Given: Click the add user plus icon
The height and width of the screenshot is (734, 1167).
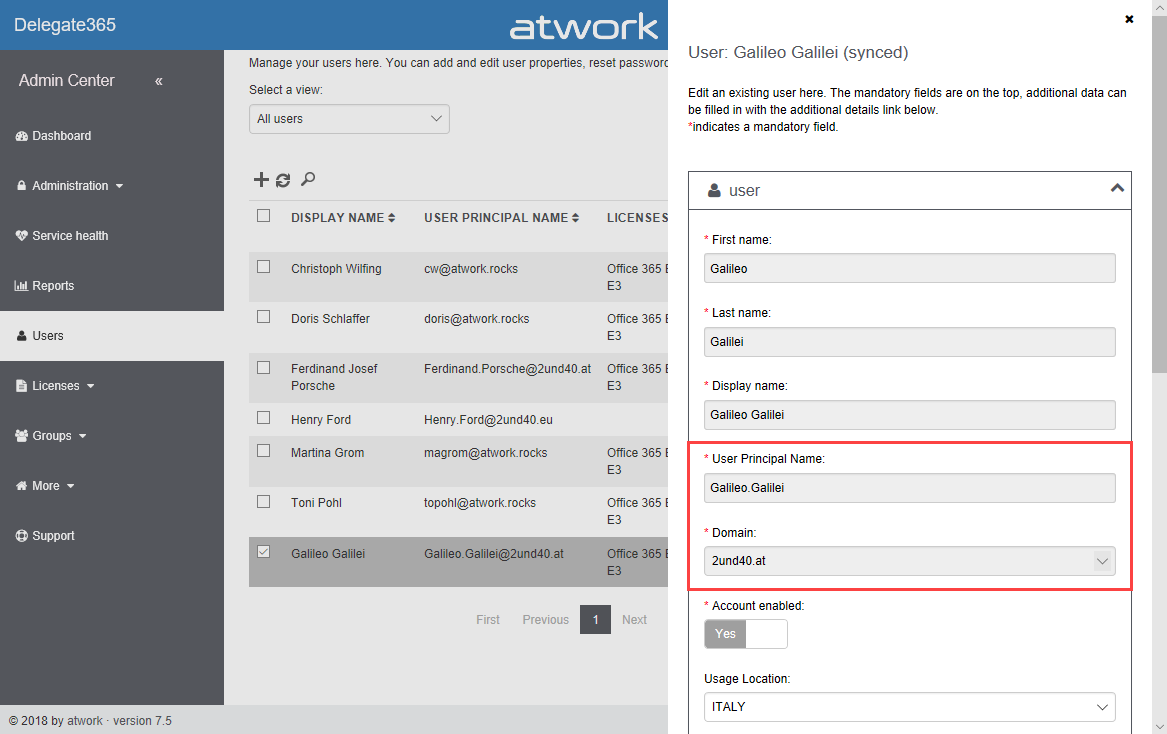Looking at the screenshot, I should [x=260, y=179].
